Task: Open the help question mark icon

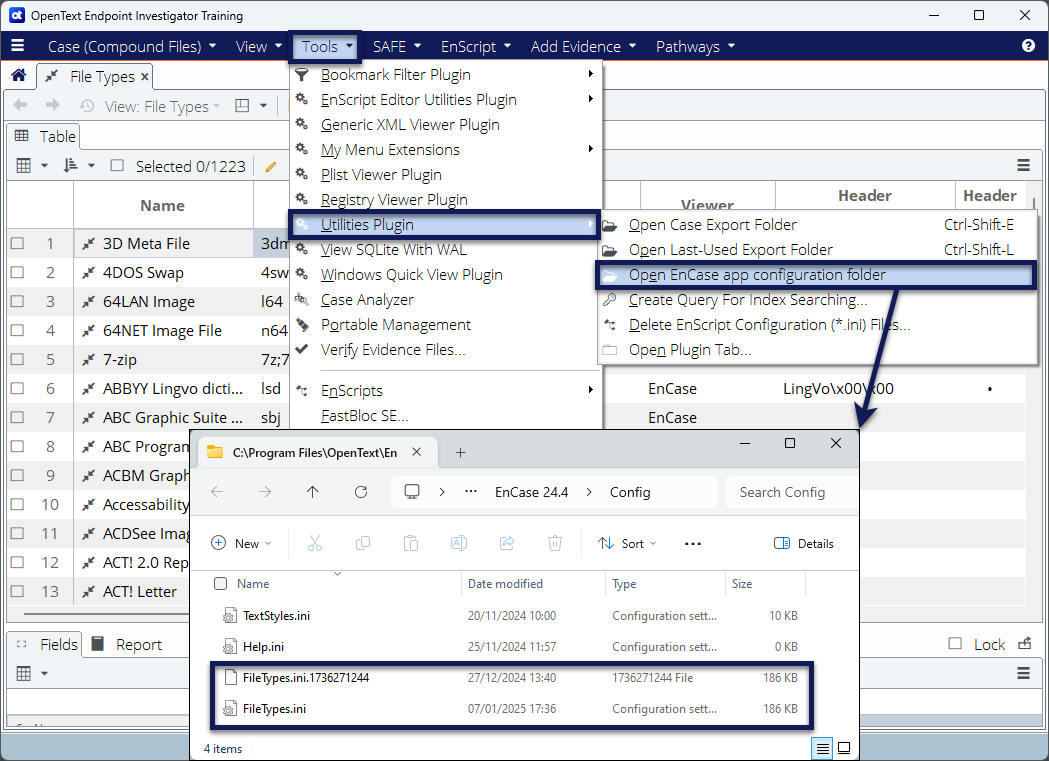Action: [1028, 45]
